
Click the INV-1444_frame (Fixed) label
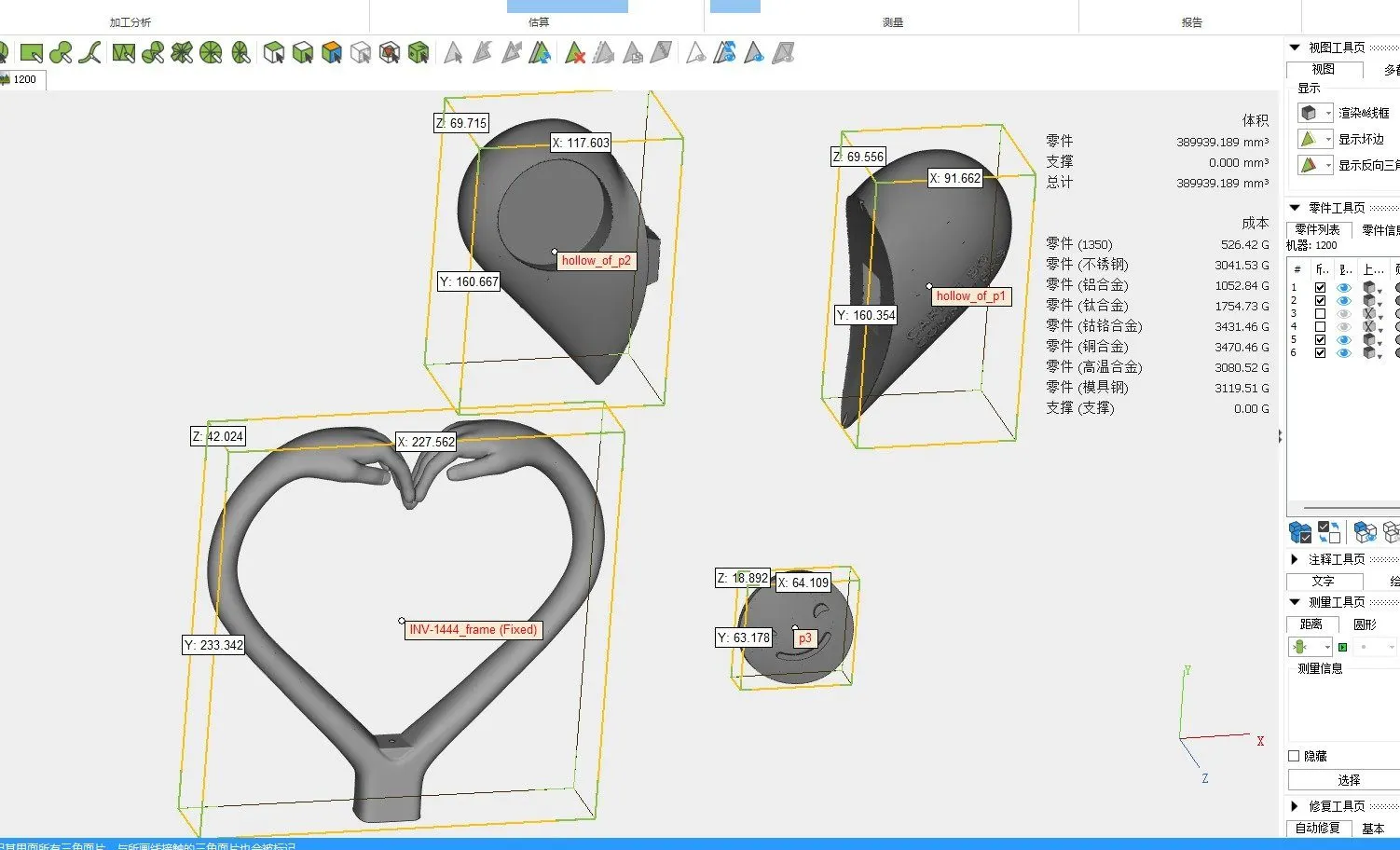tap(474, 630)
